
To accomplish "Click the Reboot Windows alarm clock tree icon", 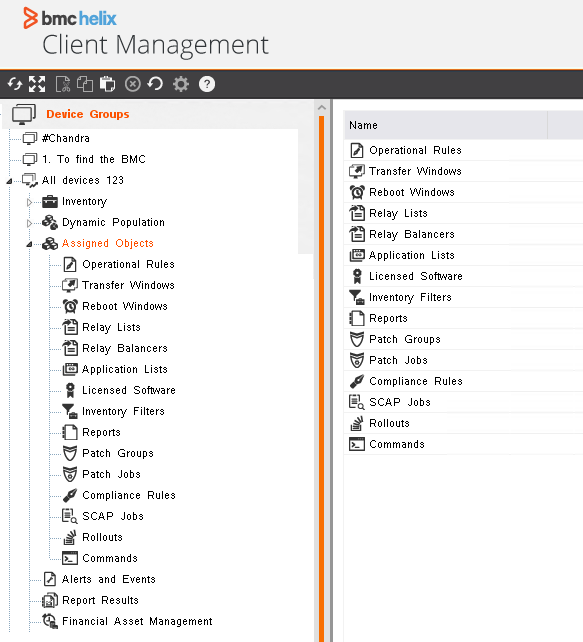I will (x=70, y=306).
